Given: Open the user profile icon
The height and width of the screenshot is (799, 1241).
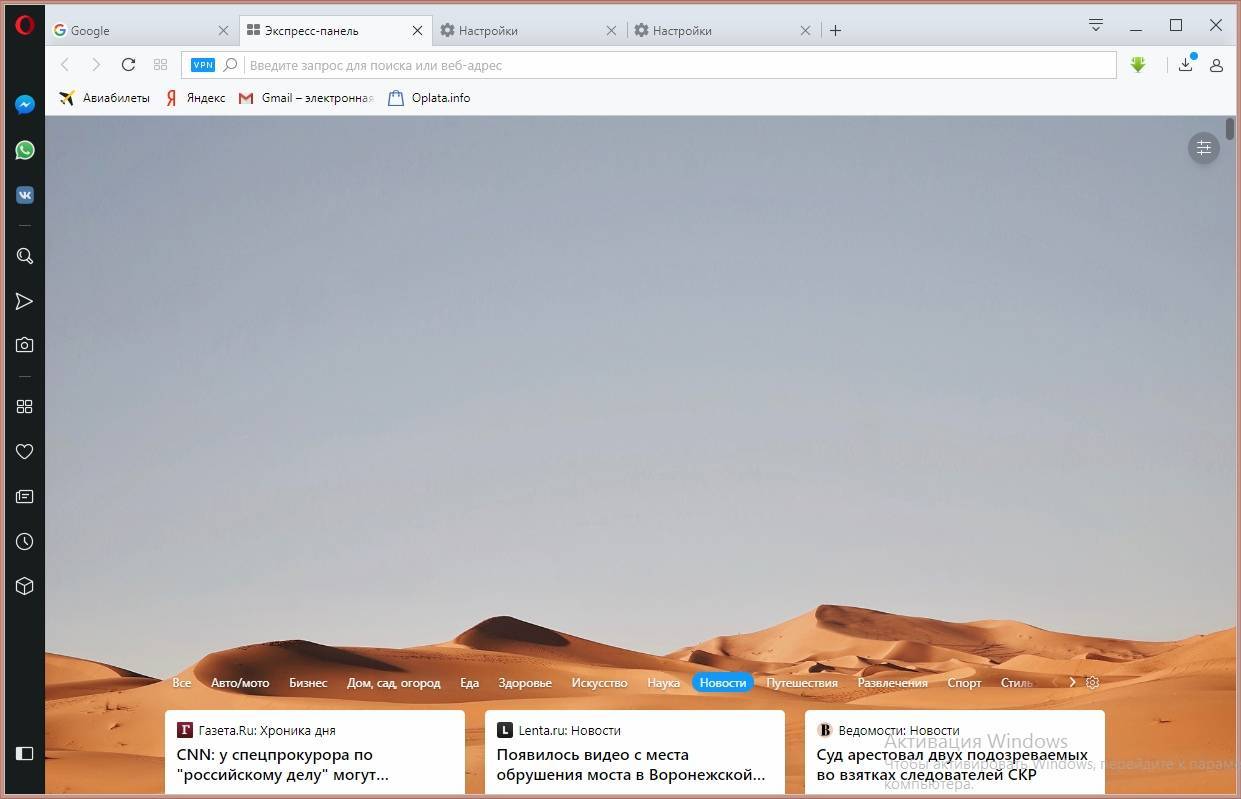Looking at the screenshot, I should 1216,65.
